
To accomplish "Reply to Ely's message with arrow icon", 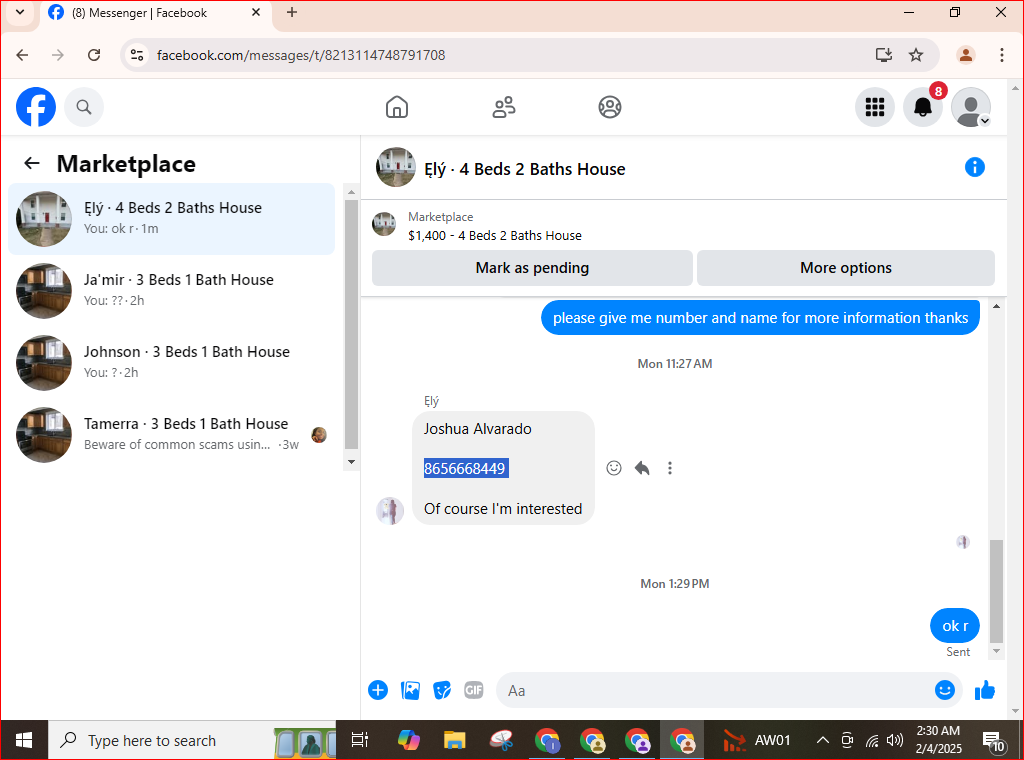I will (642, 468).
